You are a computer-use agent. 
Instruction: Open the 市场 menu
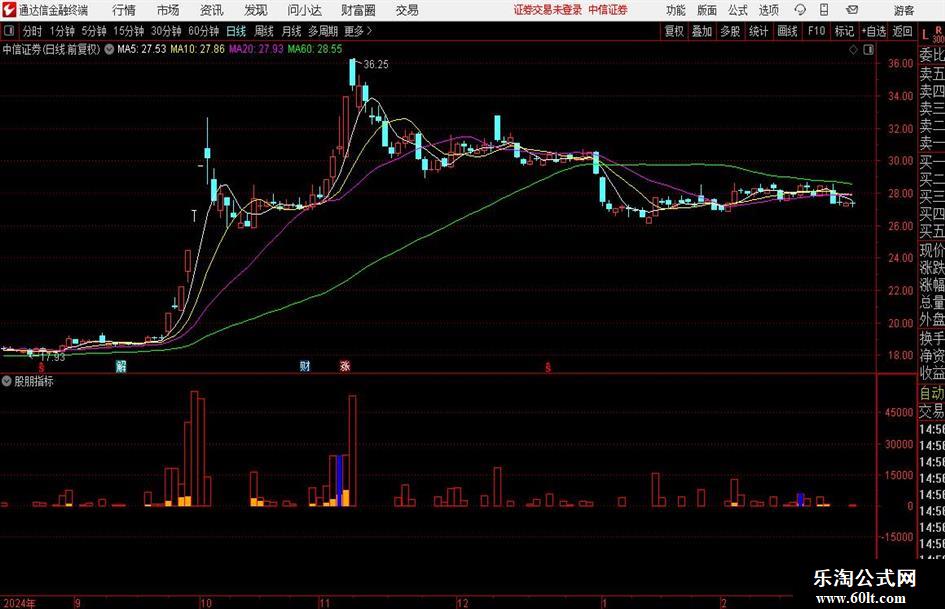click(168, 10)
